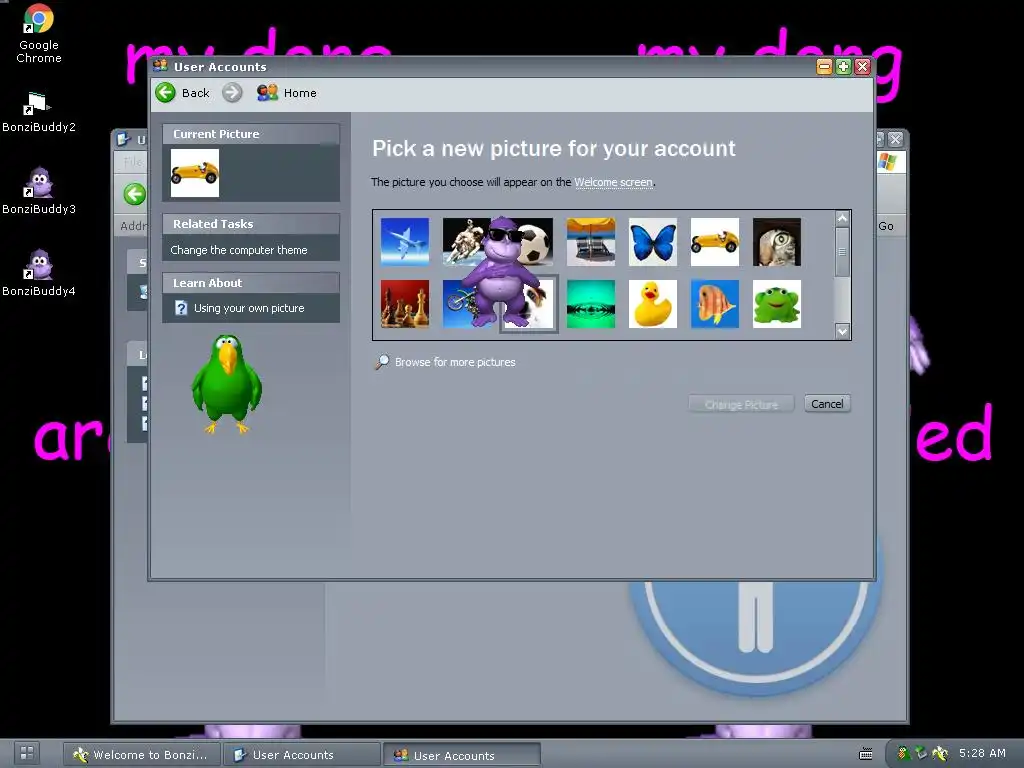Image resolution: width=1024 pixels, height=768 pixels.
Task: Open the Google Chrome desktop shortcut
Action: click(39, 33)
